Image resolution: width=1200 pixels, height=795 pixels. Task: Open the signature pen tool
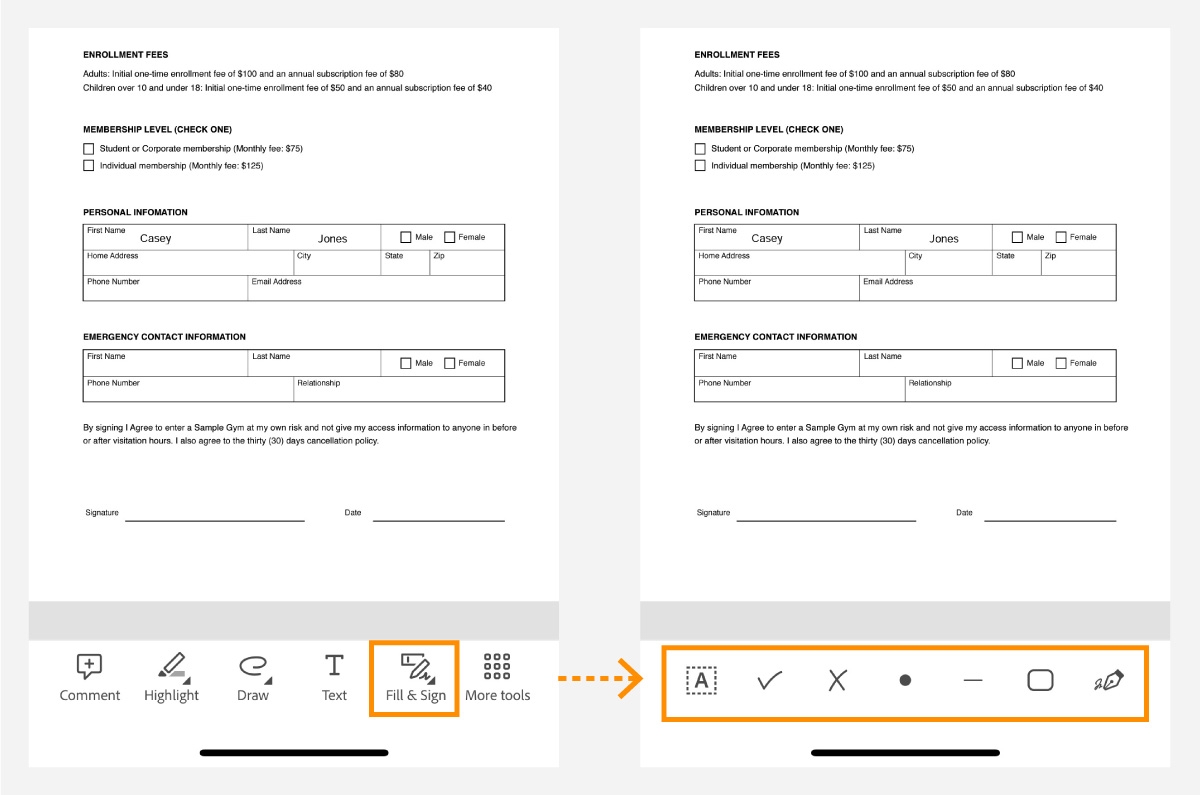1108,680
